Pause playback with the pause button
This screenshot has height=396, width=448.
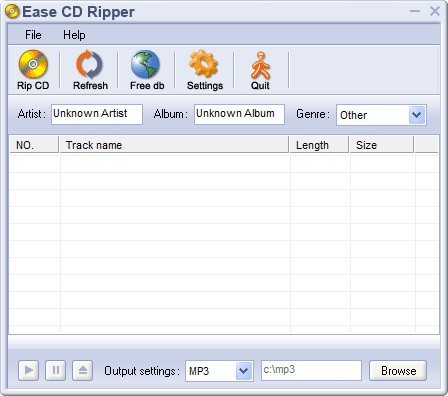click(x=56, y=370)
